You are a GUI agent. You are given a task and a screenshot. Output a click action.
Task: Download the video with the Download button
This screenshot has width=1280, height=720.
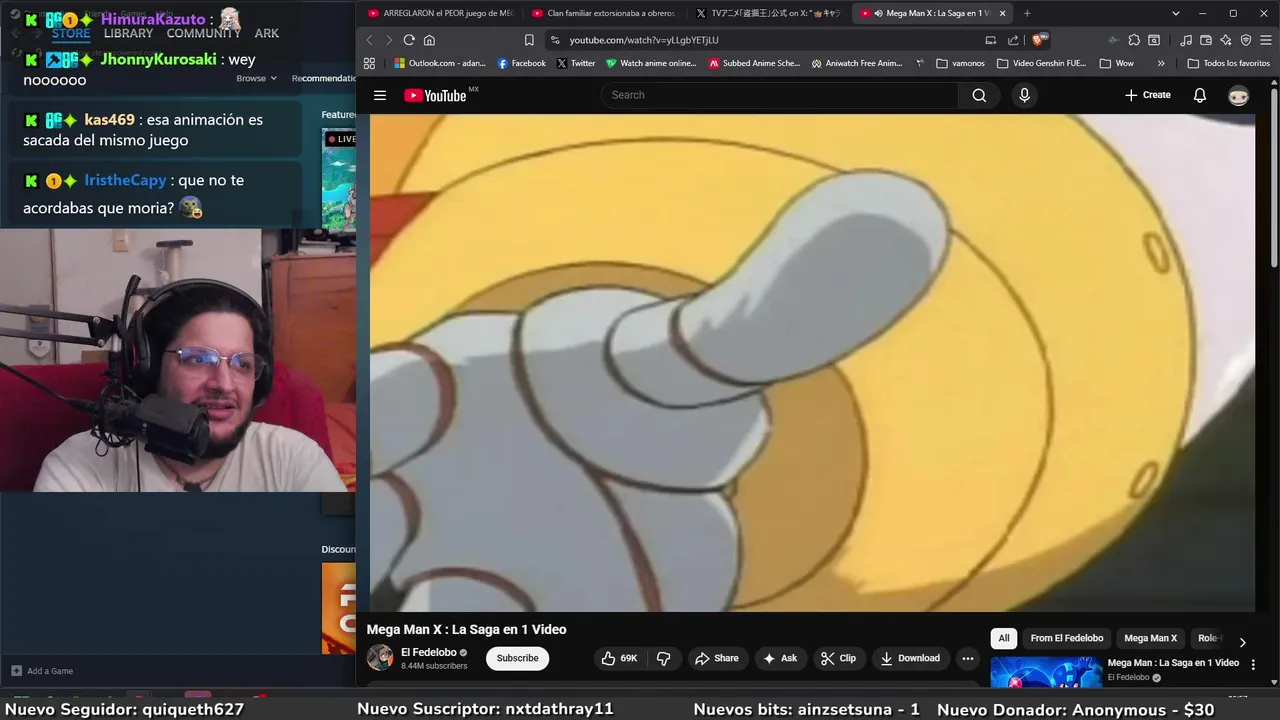(909, 658)
